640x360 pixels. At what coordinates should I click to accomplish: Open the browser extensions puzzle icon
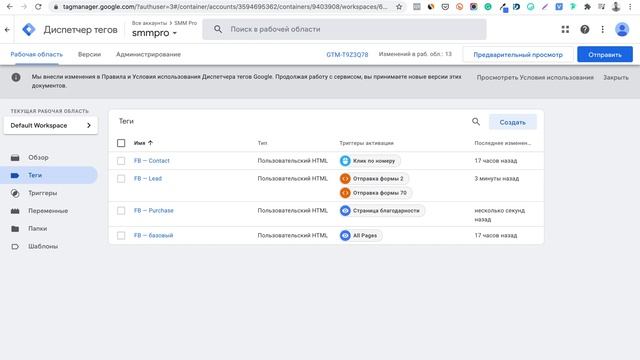pos(587,7)
